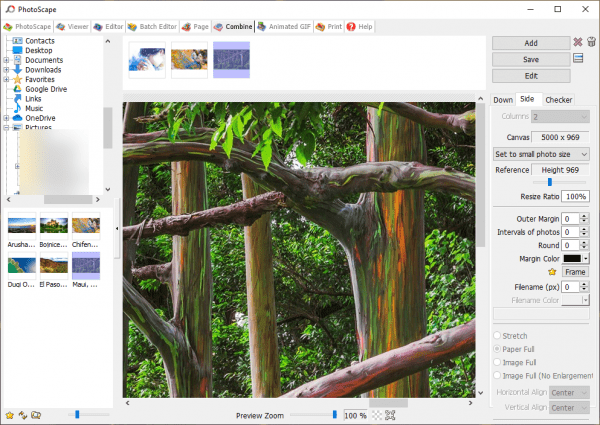Switch to the Checker layout tab
Image resolution: width=600 pixels, height=425 pixels.
point(558,100)
